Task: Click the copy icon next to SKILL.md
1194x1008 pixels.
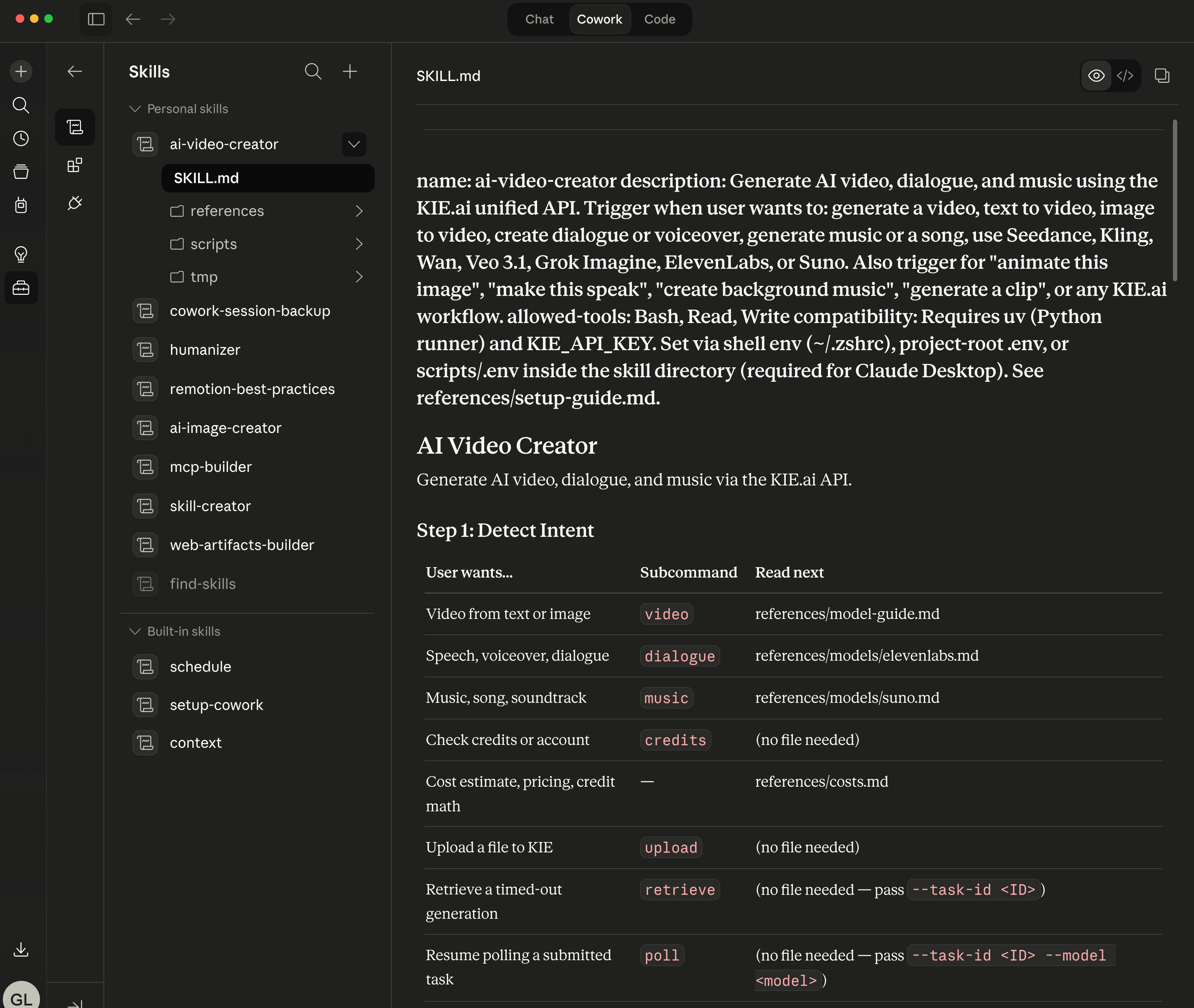Action: 1162,75
